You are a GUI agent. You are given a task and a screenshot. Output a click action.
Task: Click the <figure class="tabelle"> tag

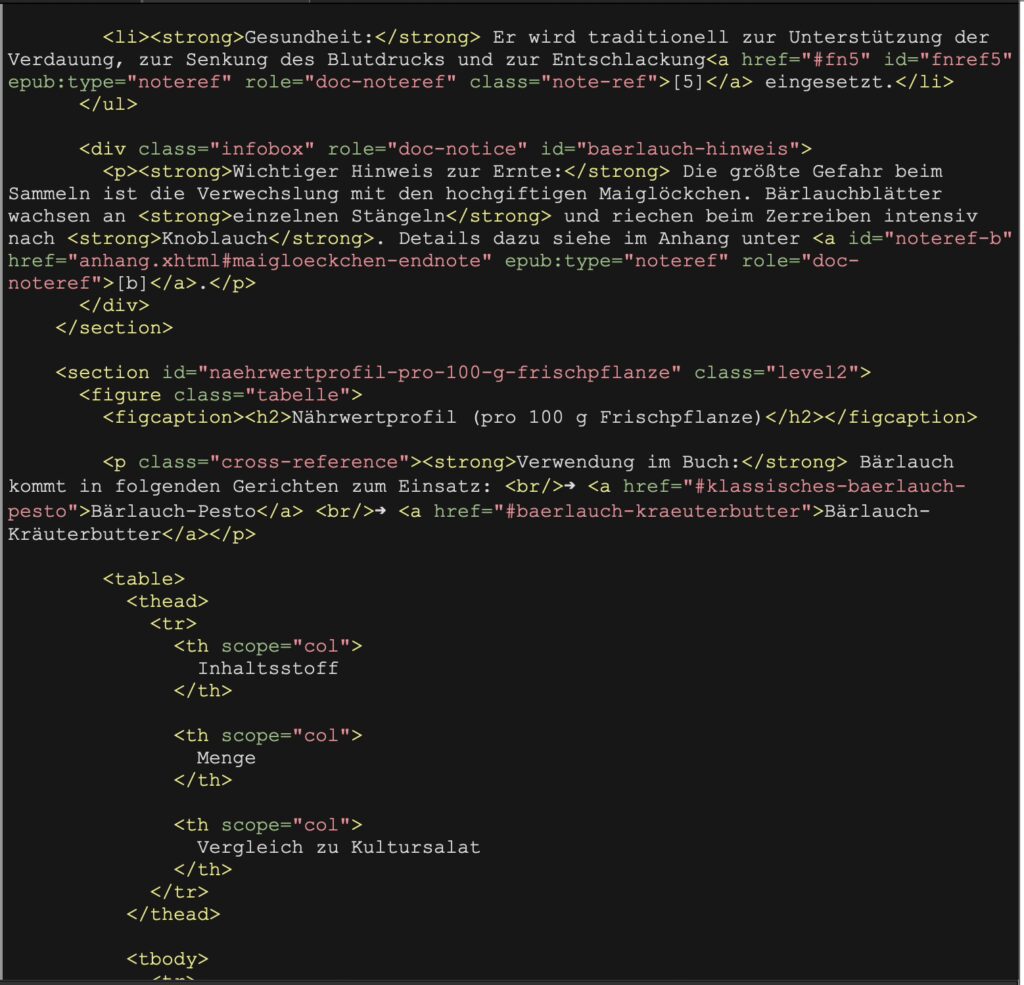220,395
